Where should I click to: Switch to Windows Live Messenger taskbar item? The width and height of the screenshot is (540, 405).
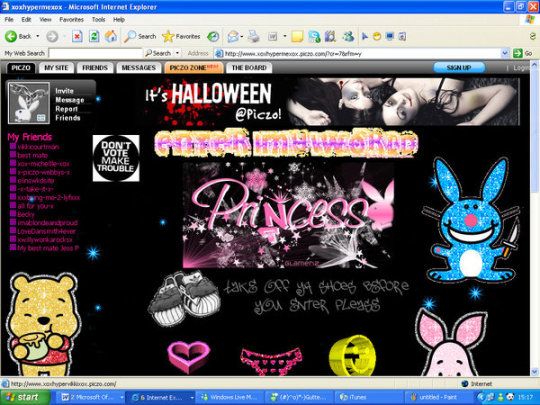pos(230,397)
